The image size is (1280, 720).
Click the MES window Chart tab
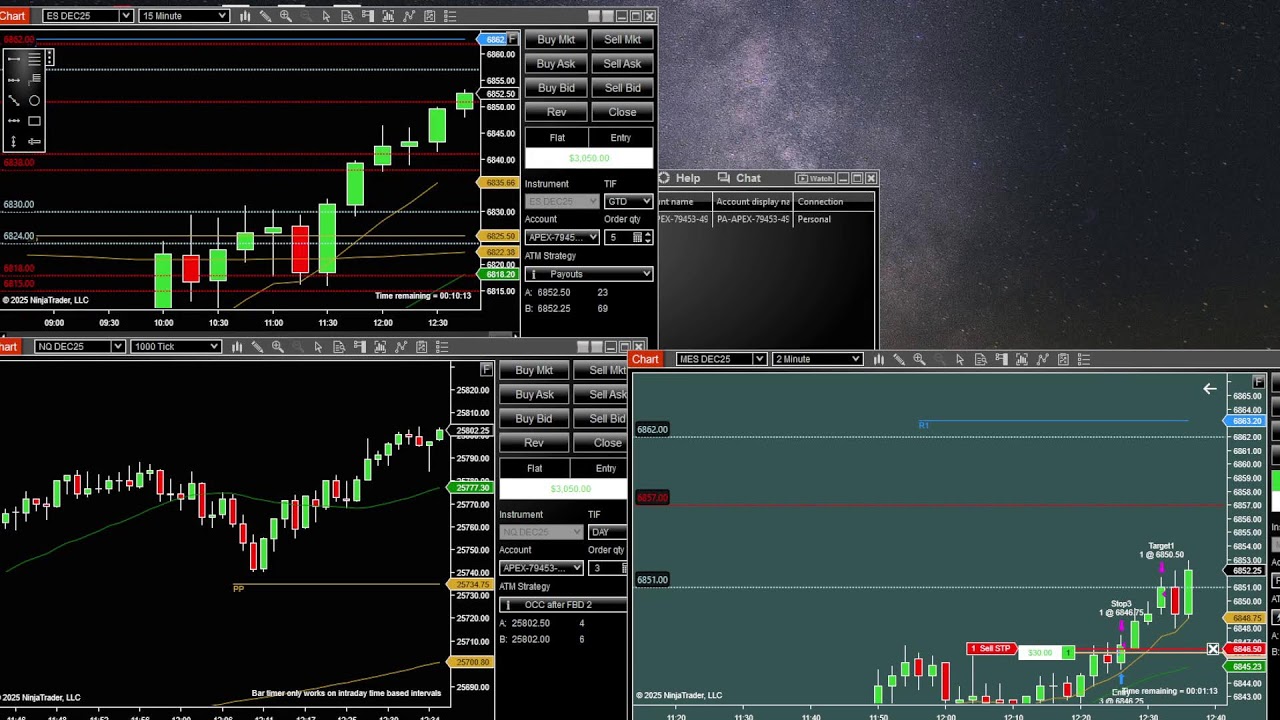pos(645,359)
